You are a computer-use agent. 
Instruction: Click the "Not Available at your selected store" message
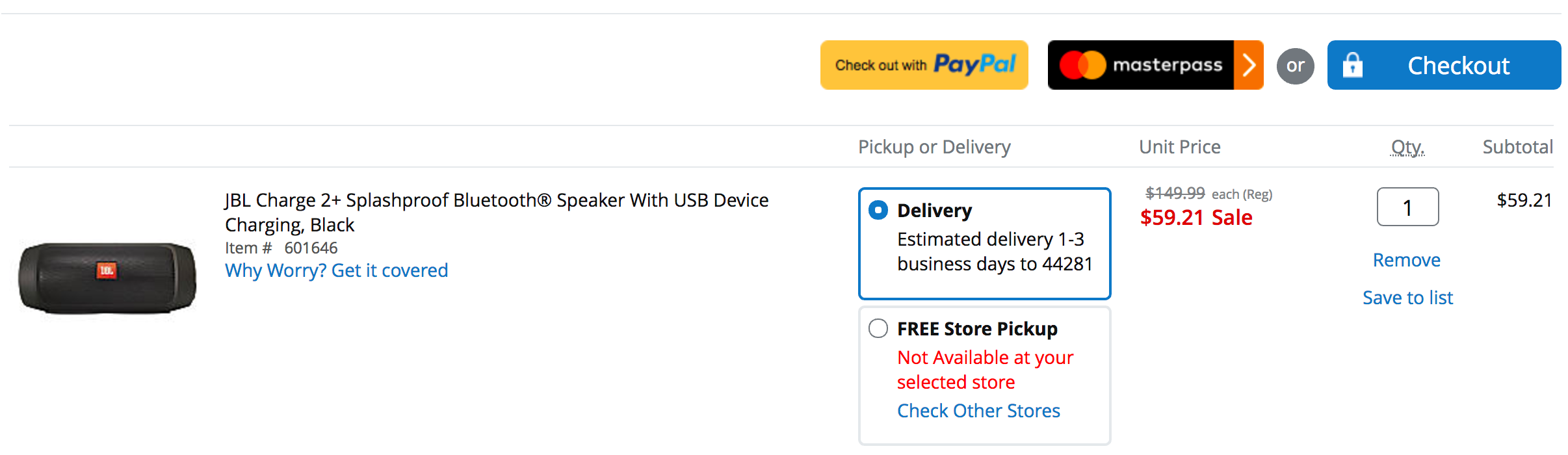(x=985, y=370)
